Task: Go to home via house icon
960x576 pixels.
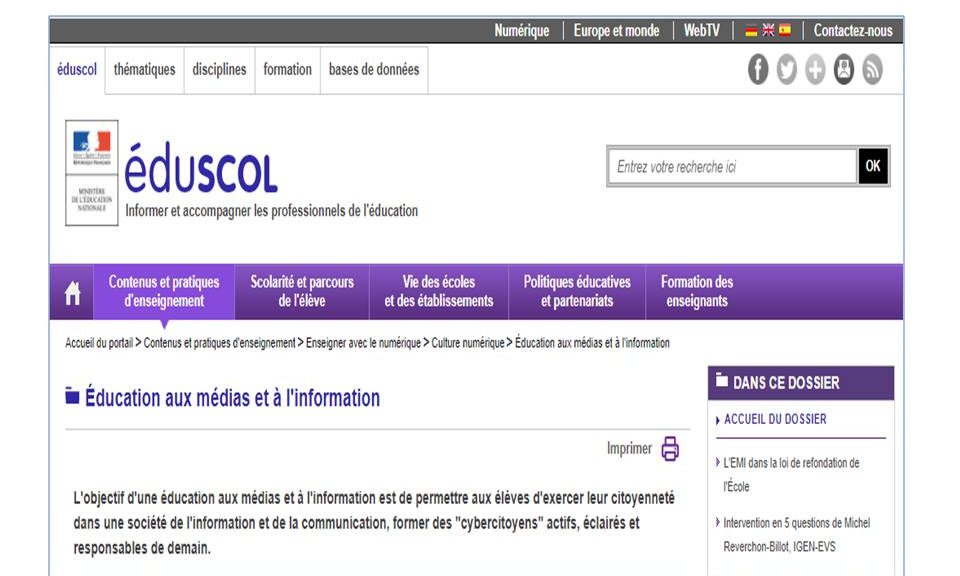Action: 72,293
